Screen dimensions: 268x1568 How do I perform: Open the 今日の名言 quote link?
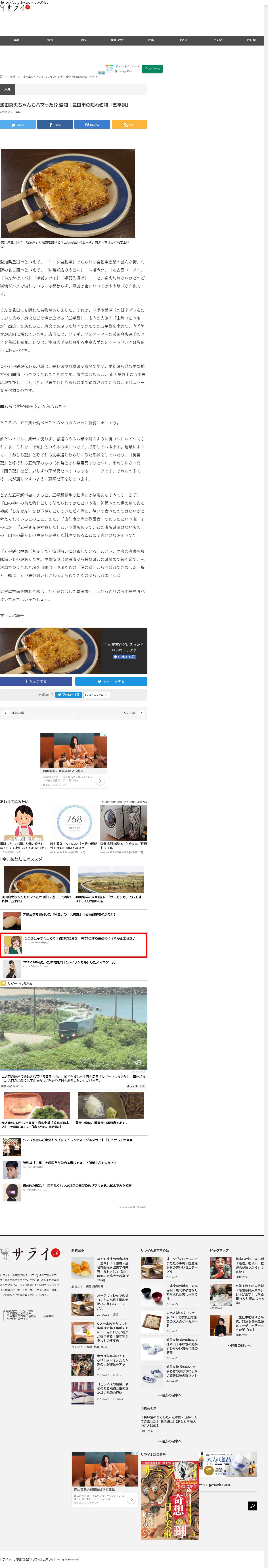(x=169, y=1421)
